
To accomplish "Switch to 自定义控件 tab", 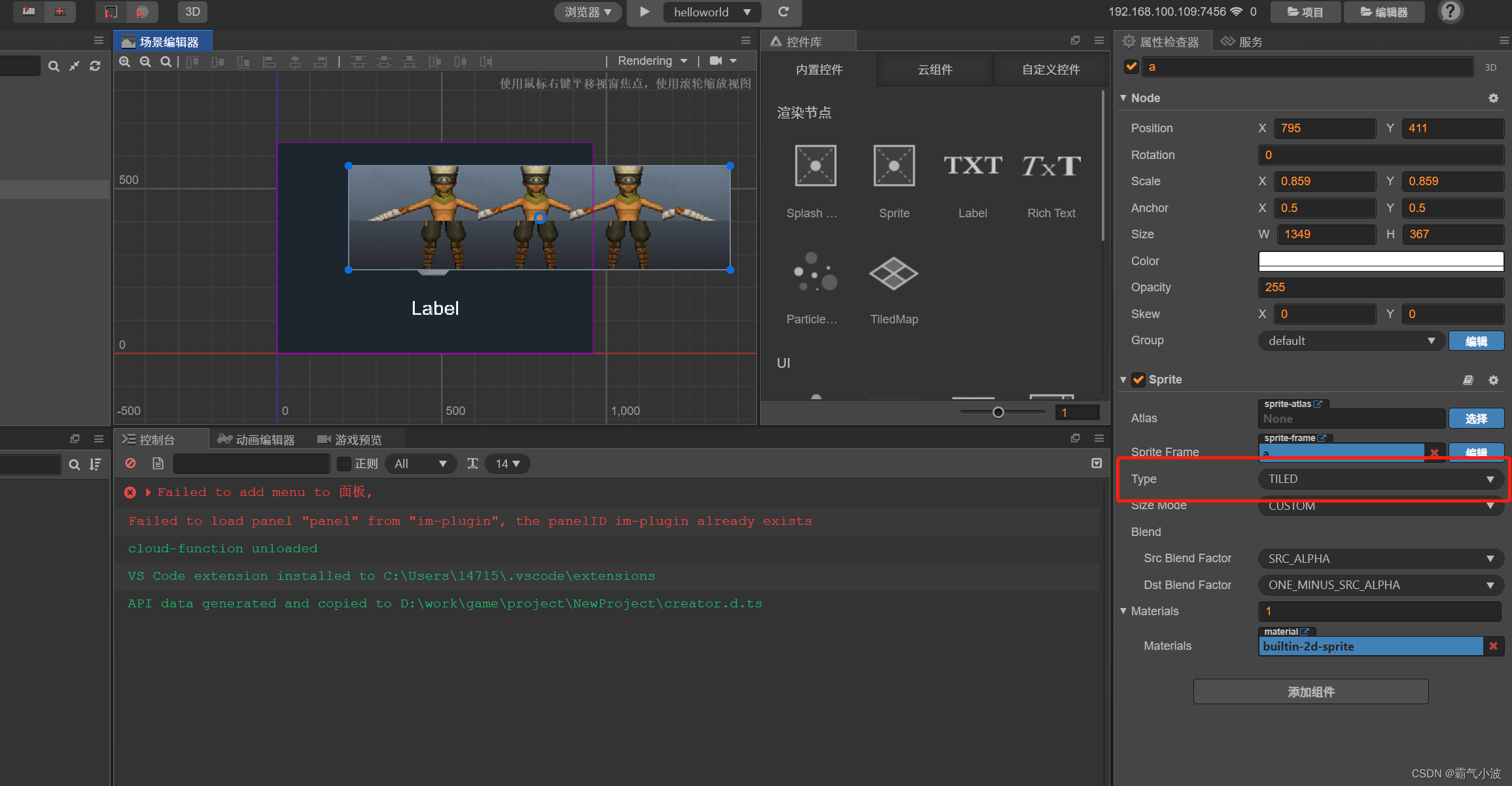I will (1051, 69).
